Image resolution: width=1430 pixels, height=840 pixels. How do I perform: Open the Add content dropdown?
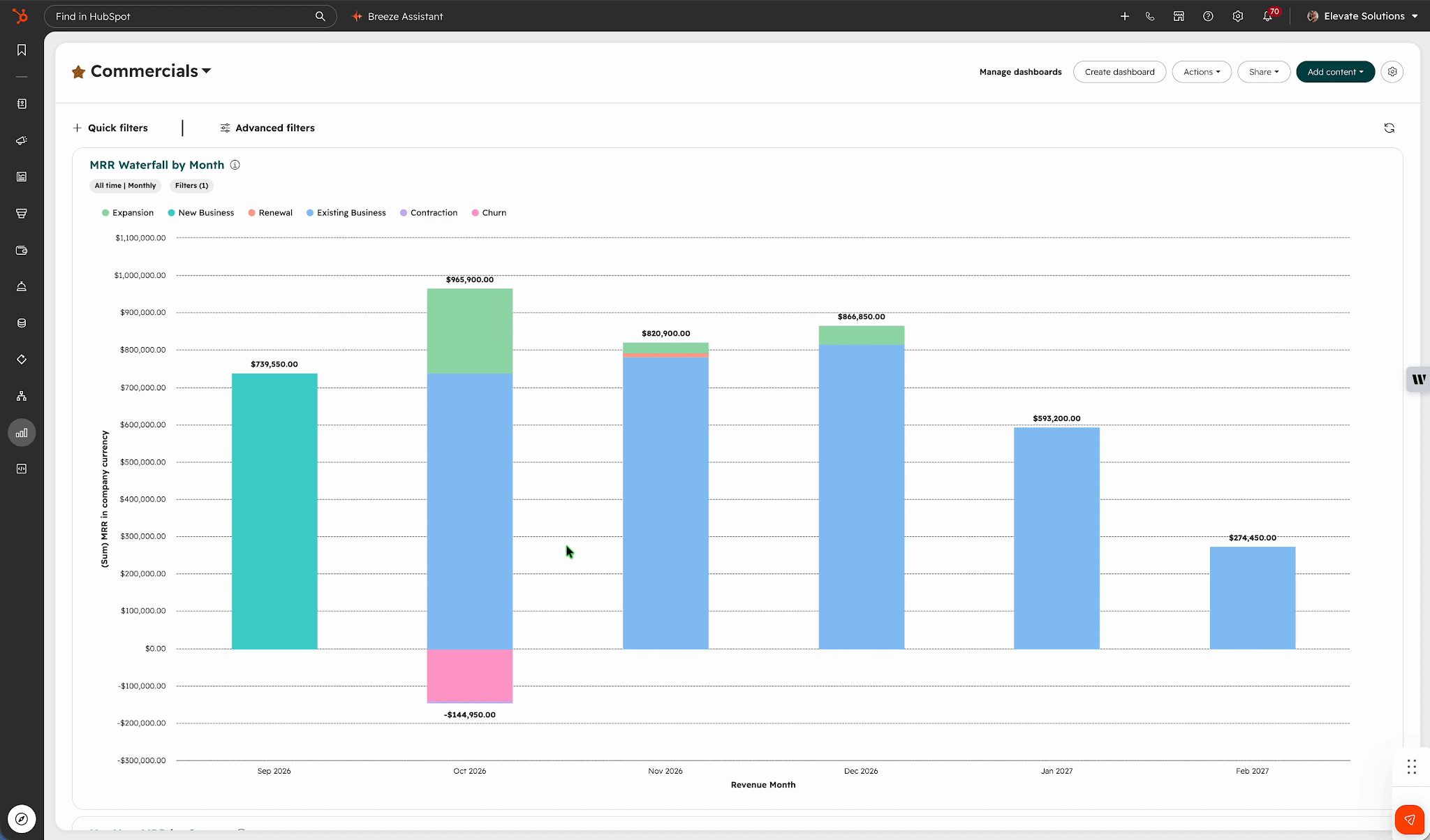click(1335, 72)
